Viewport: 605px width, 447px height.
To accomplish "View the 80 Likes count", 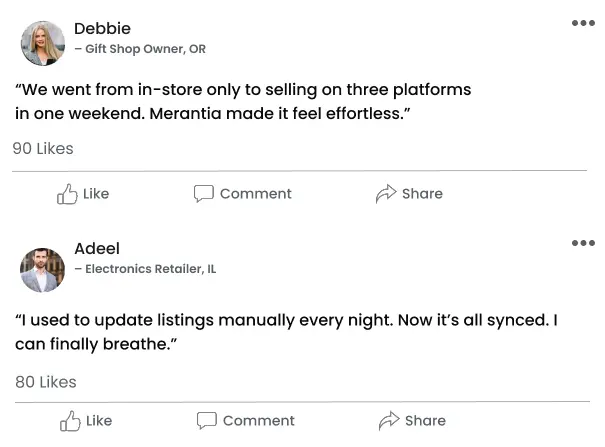I will 46,382.
